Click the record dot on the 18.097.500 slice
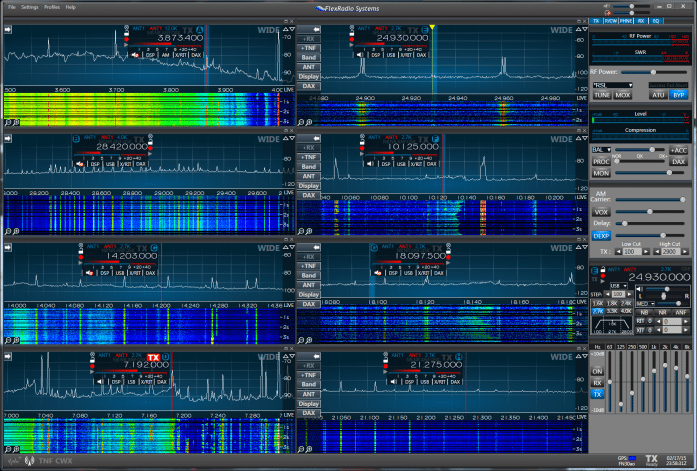697x471 pixels. coord(449,257)
